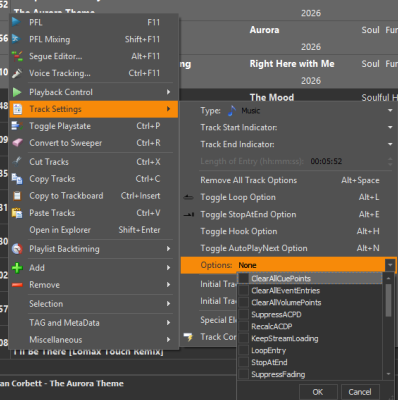Select the 'Right Here with Me' playlist title
Screen dimensions: 398x400
[x=292, y=64]
